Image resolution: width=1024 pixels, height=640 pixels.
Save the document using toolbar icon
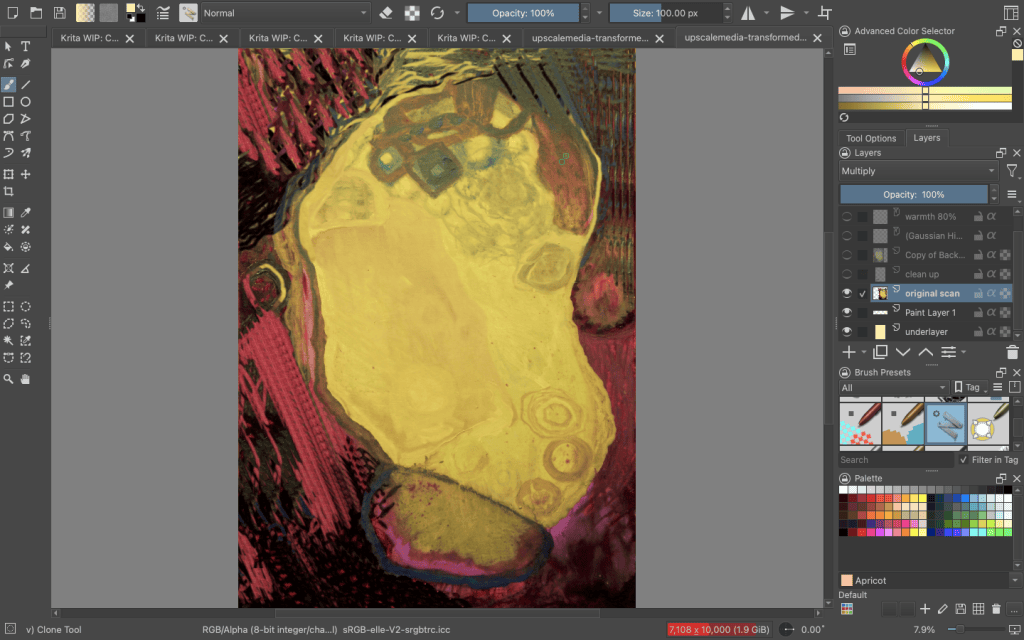[59, 12]
